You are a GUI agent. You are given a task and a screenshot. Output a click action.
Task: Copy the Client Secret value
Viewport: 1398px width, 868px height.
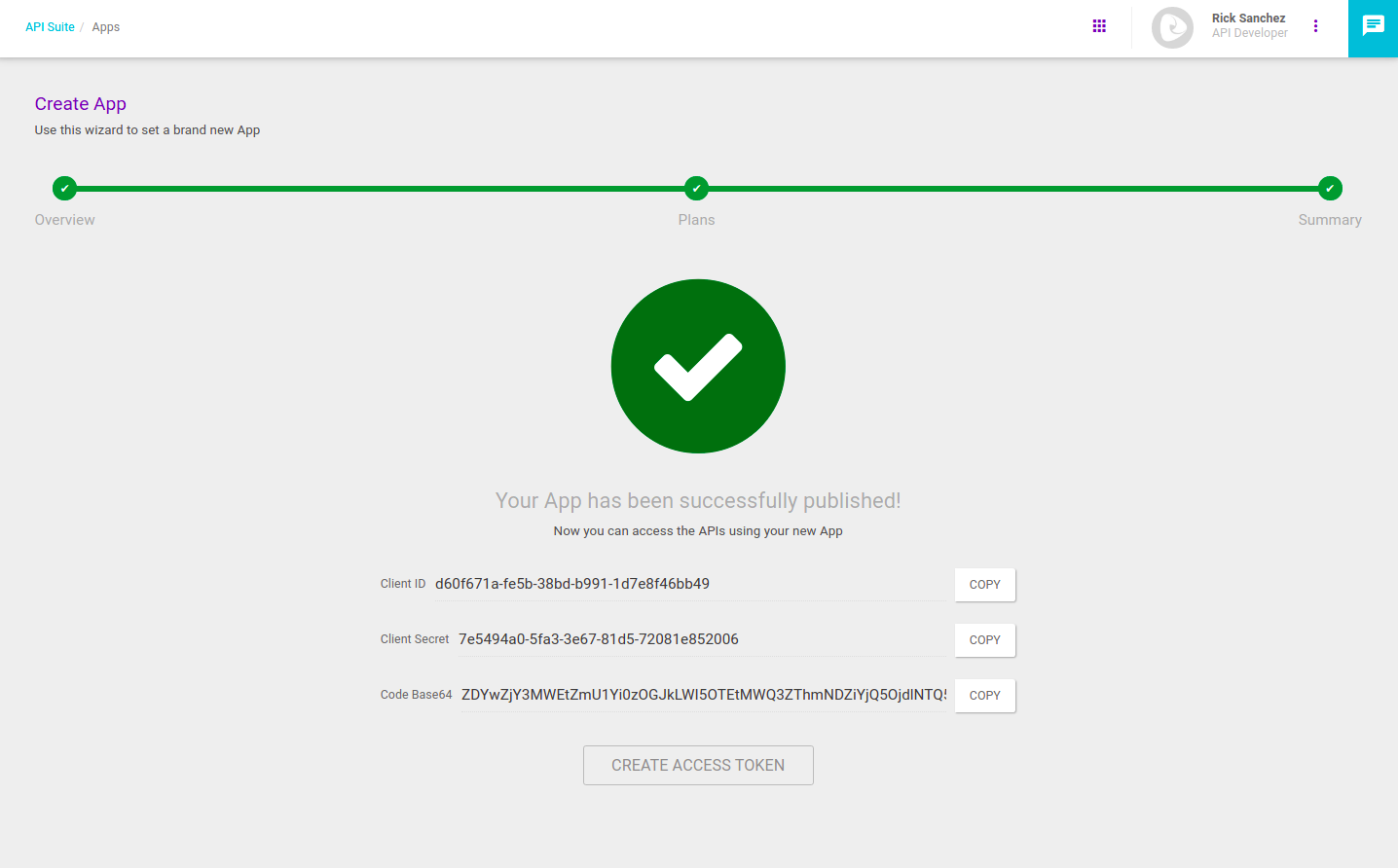(984, 639)
